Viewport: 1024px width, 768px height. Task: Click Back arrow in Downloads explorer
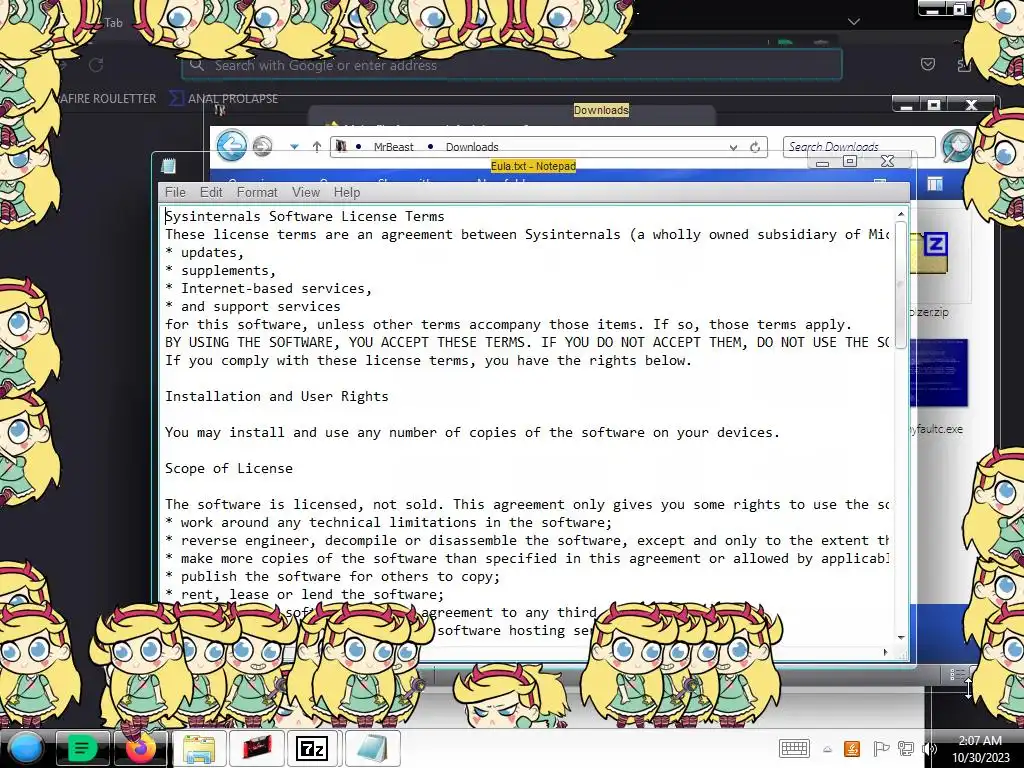pyautogui.click(x=231, y=146)
